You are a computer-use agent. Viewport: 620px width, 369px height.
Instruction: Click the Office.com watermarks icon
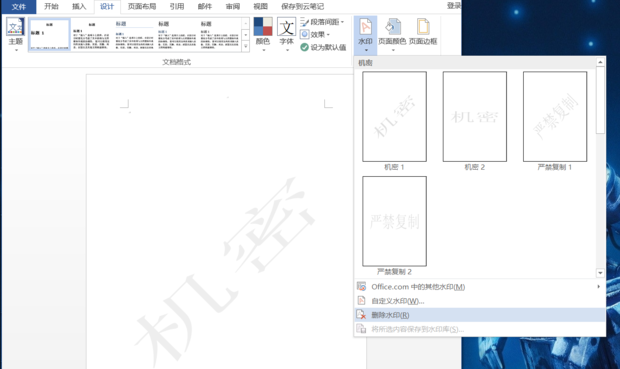click(x=361, y=286)
